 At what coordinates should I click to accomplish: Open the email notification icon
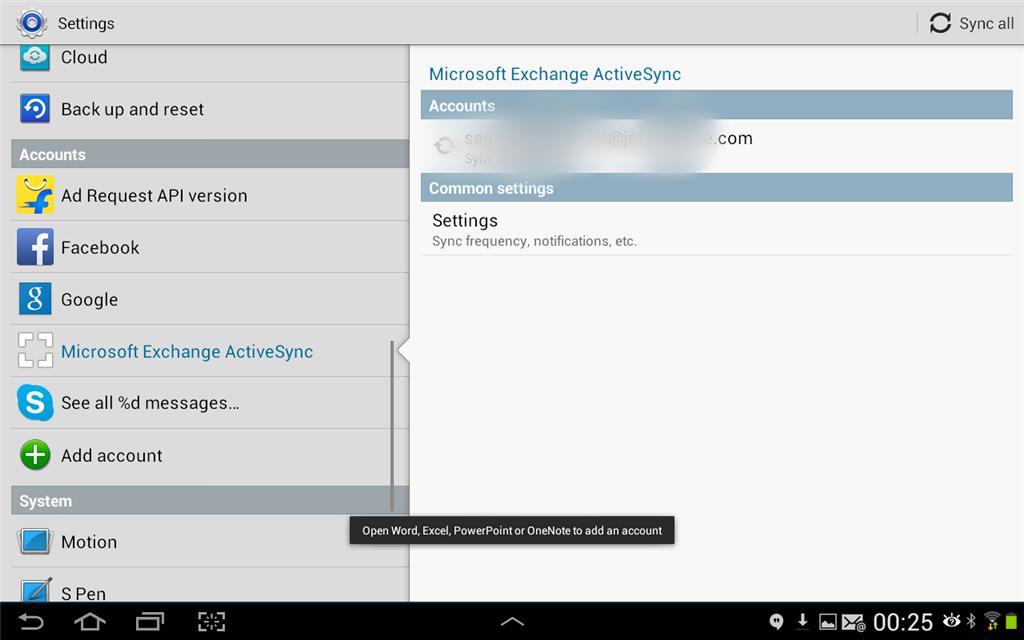(x=854, y=622)
